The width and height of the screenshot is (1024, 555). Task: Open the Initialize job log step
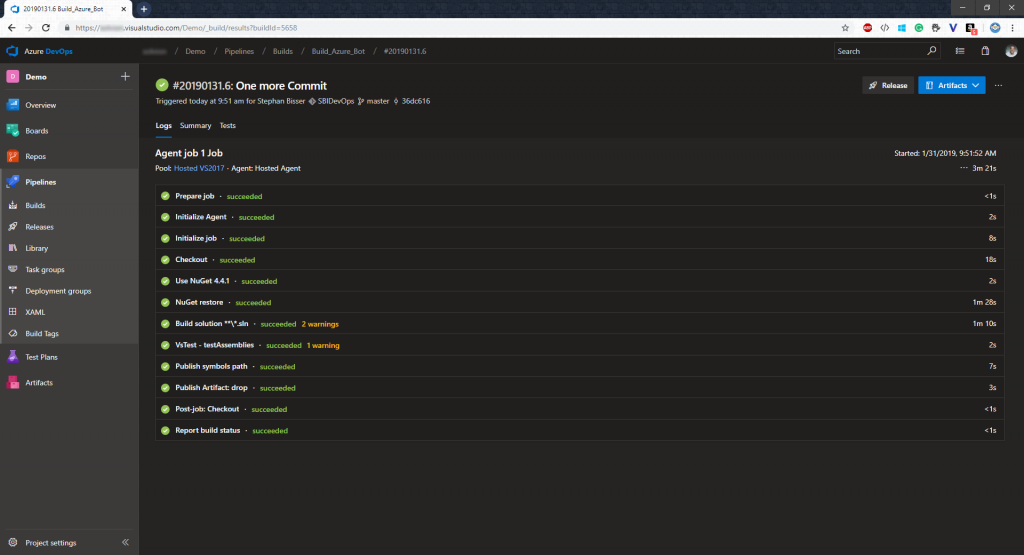point(579,238)
